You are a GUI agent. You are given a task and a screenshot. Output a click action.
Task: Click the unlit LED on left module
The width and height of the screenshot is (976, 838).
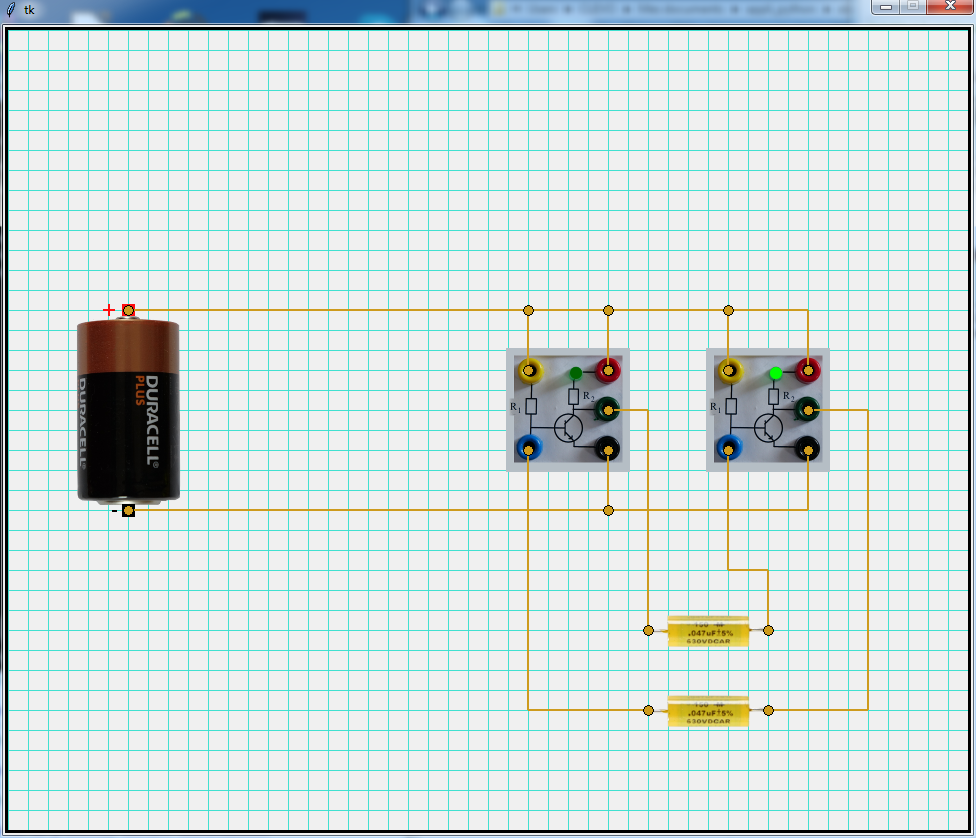coord(575,373)
